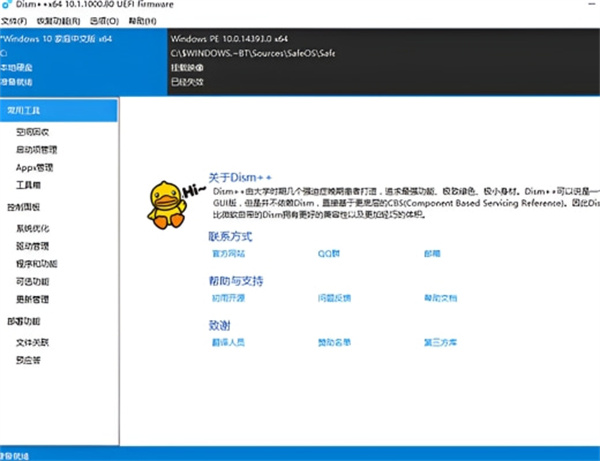Open 文件关联 in the sidebar

tap(33, 343)
